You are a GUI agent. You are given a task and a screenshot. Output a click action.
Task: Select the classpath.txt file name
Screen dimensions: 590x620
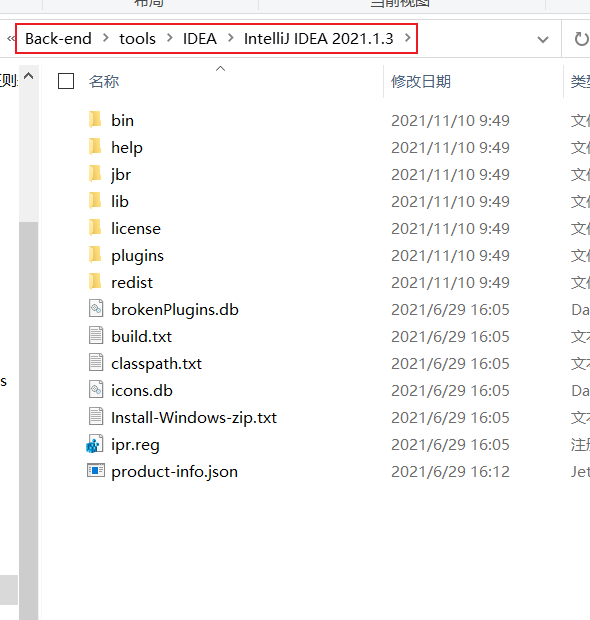156,364
